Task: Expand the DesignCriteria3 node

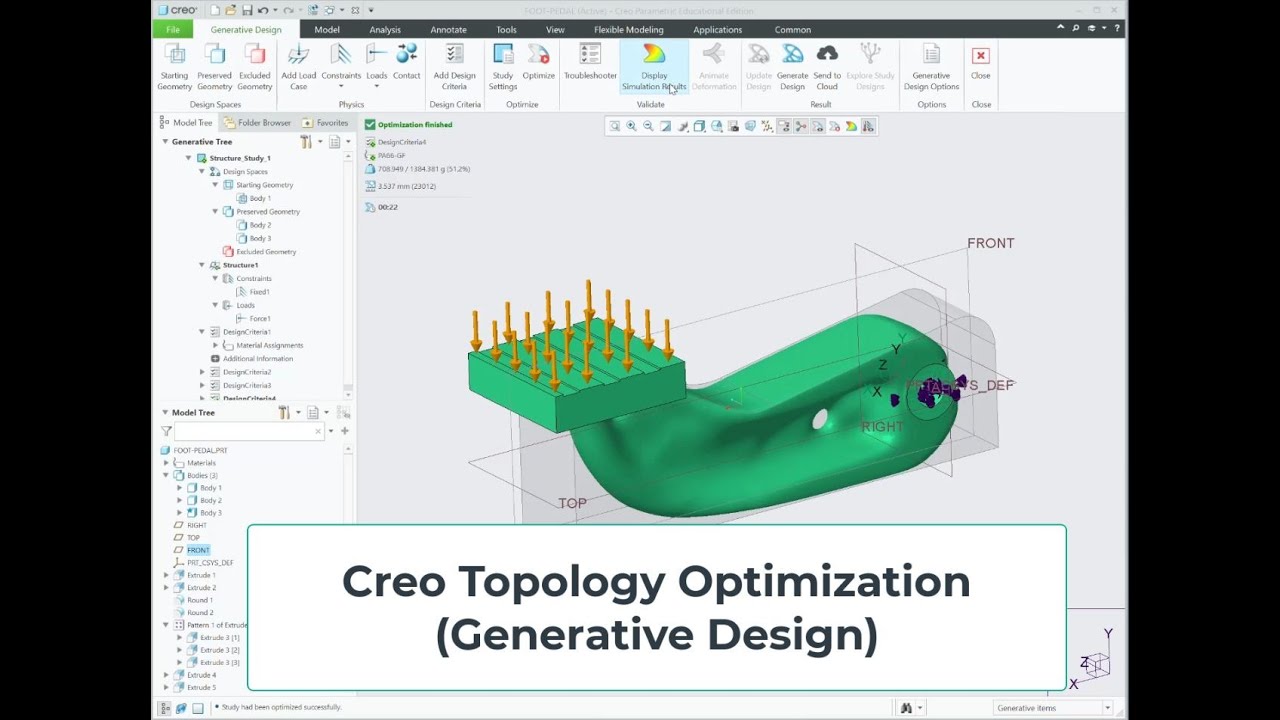Action: pos(201,385)
